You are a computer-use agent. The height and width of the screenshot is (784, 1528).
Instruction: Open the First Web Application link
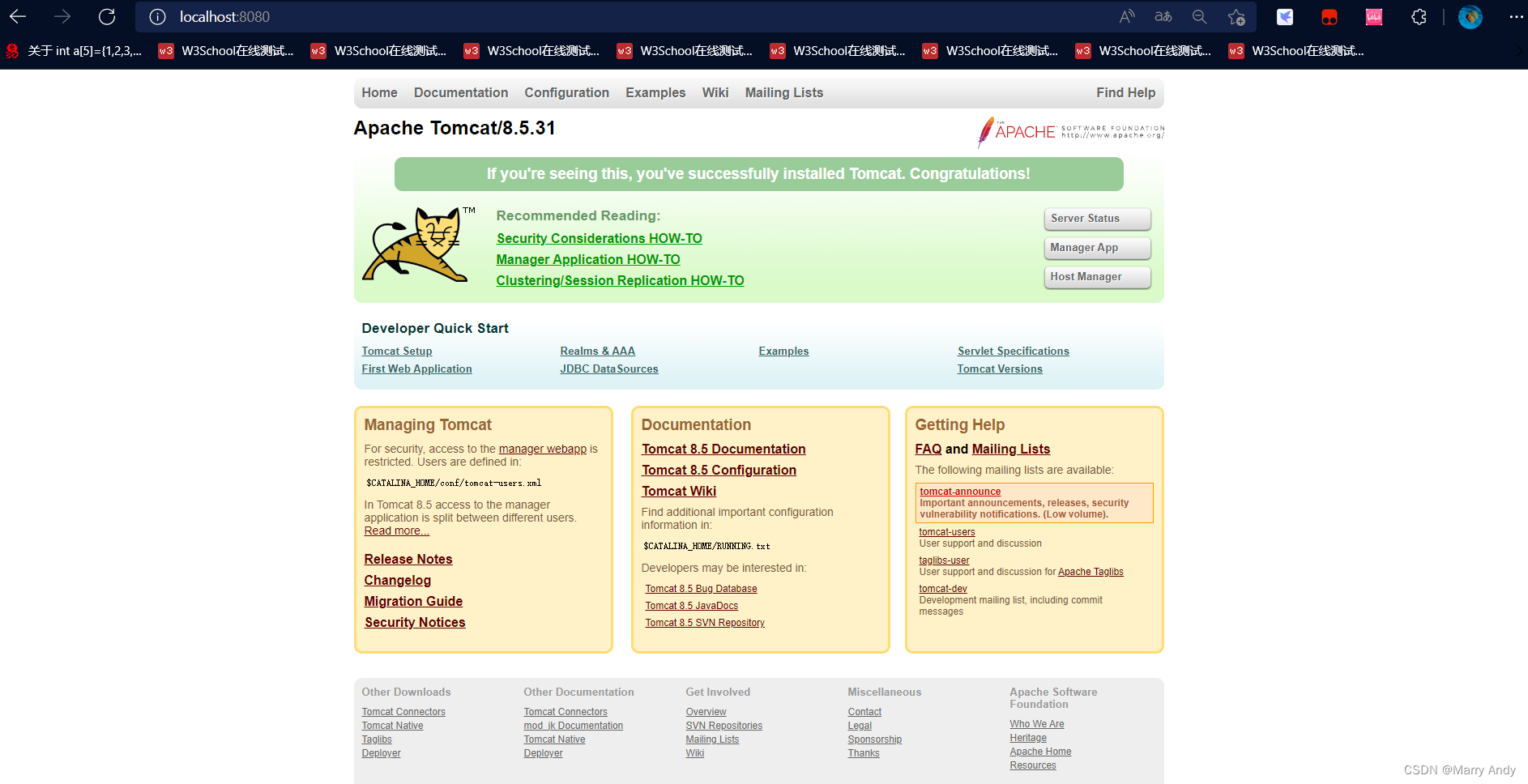(416, 369)
